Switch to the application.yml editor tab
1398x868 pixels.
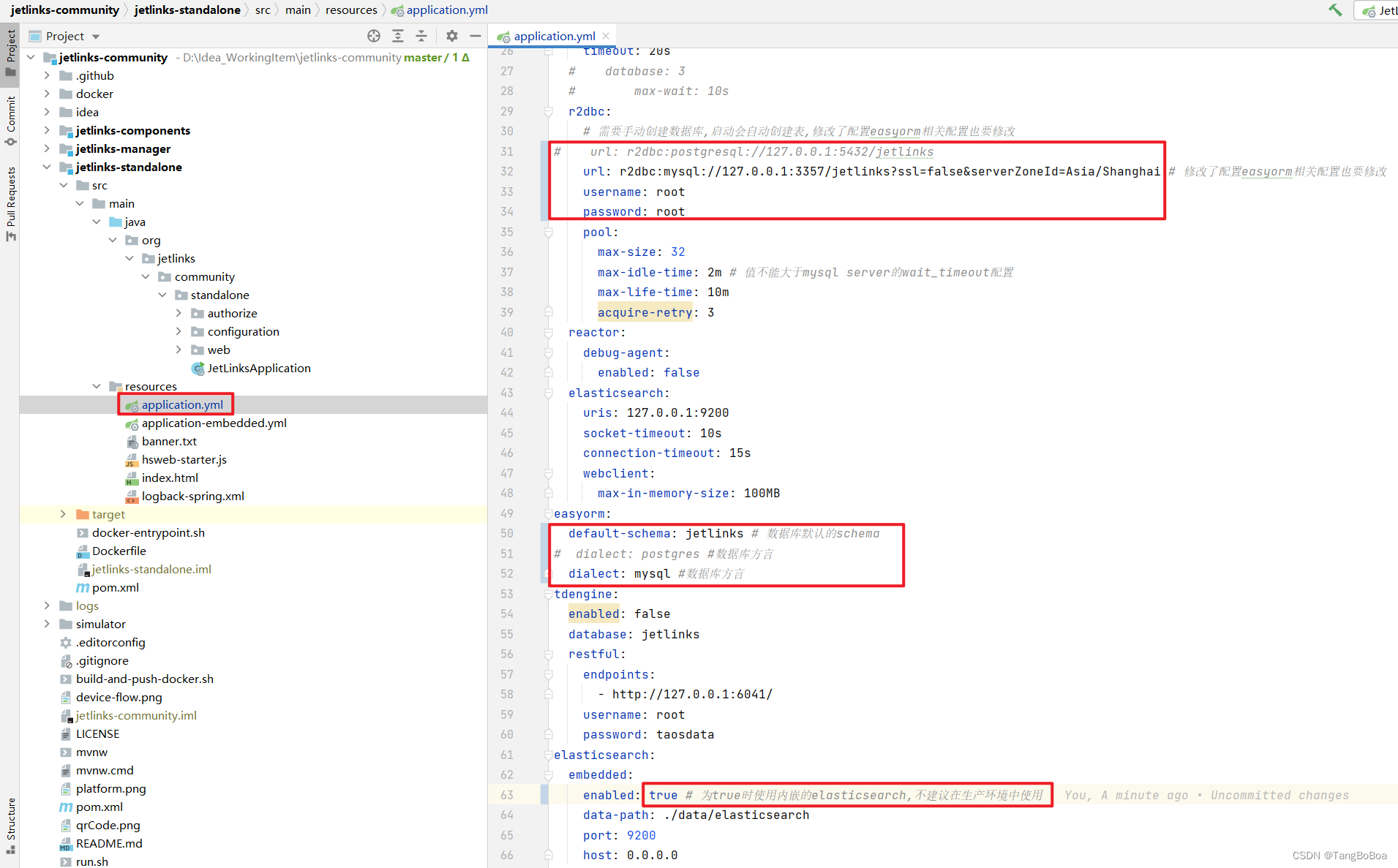pyautogui.click(x=554, y=36)
